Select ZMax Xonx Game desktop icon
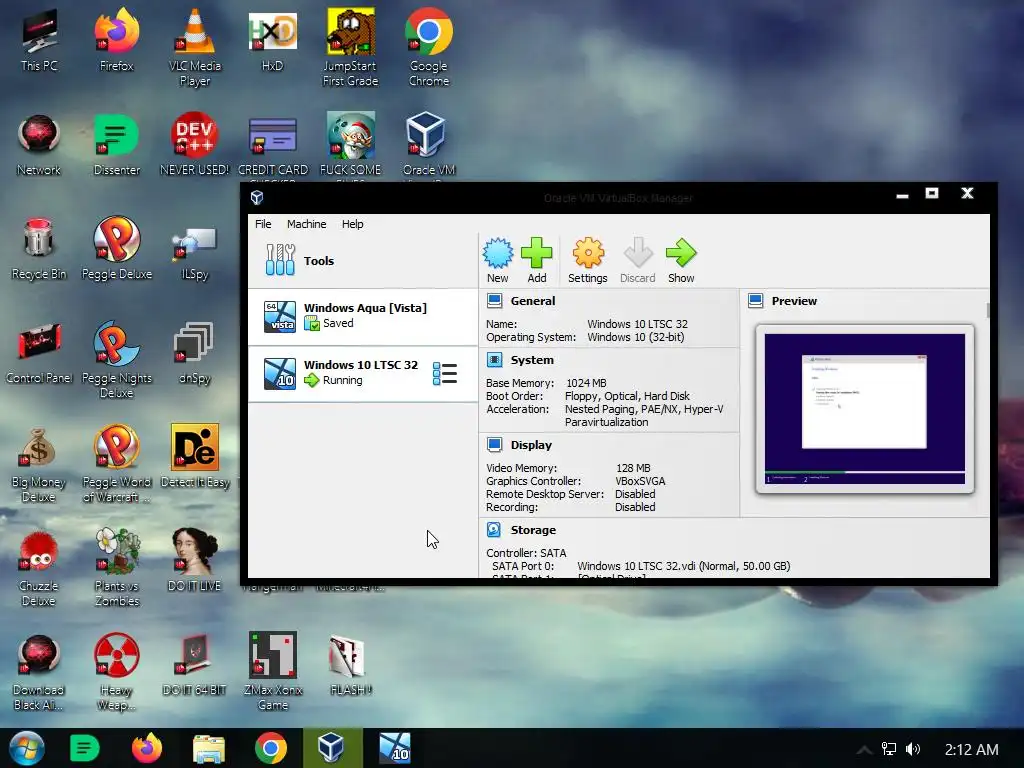Viewport: 1024px width, 768px height. point(272,671)
